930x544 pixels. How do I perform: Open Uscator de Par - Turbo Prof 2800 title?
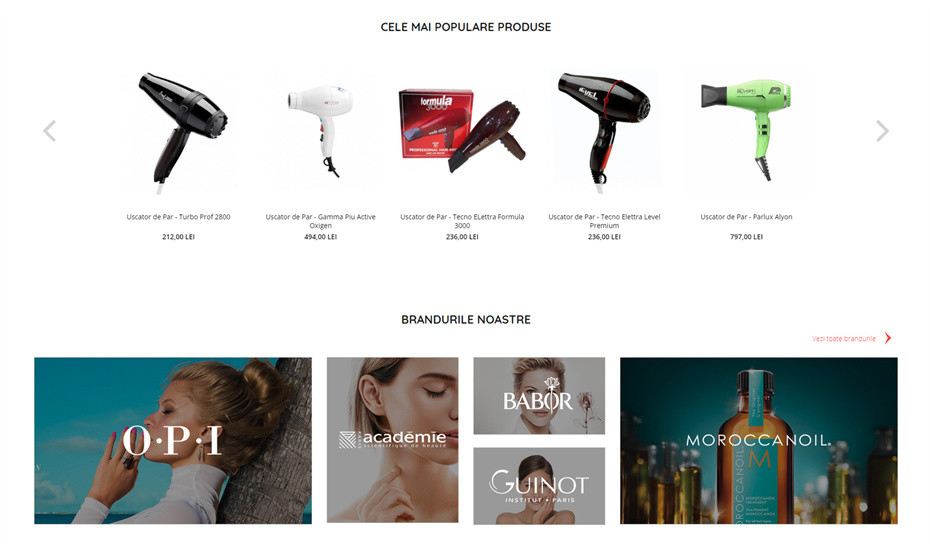coord(179,217)
